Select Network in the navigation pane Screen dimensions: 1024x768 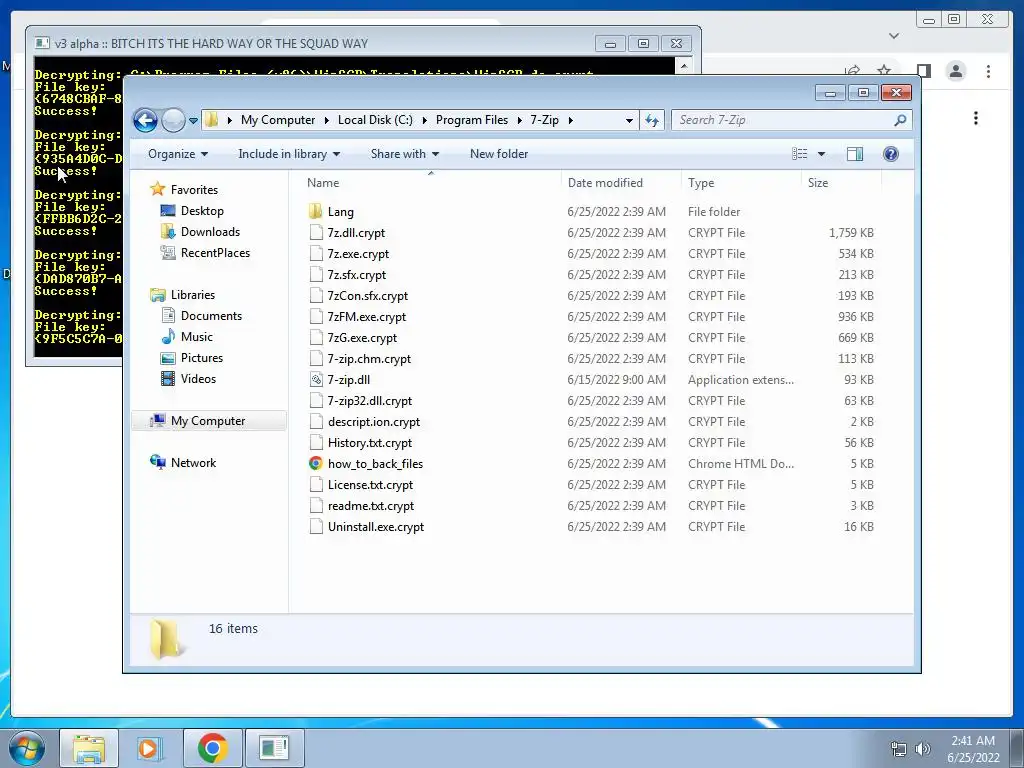pos(193,463)
